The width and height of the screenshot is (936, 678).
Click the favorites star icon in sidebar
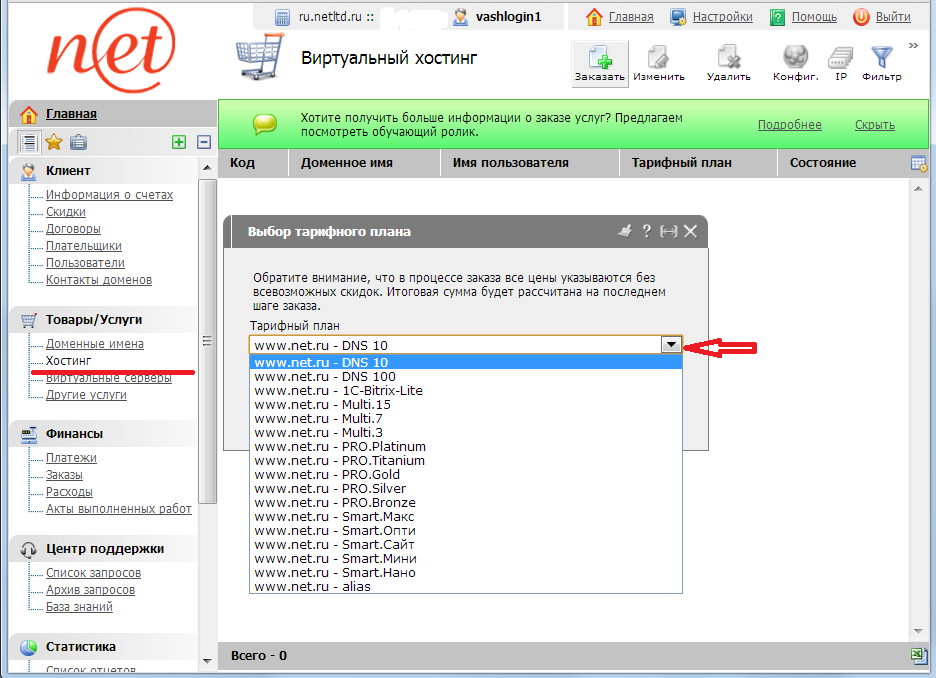point(54,142)
